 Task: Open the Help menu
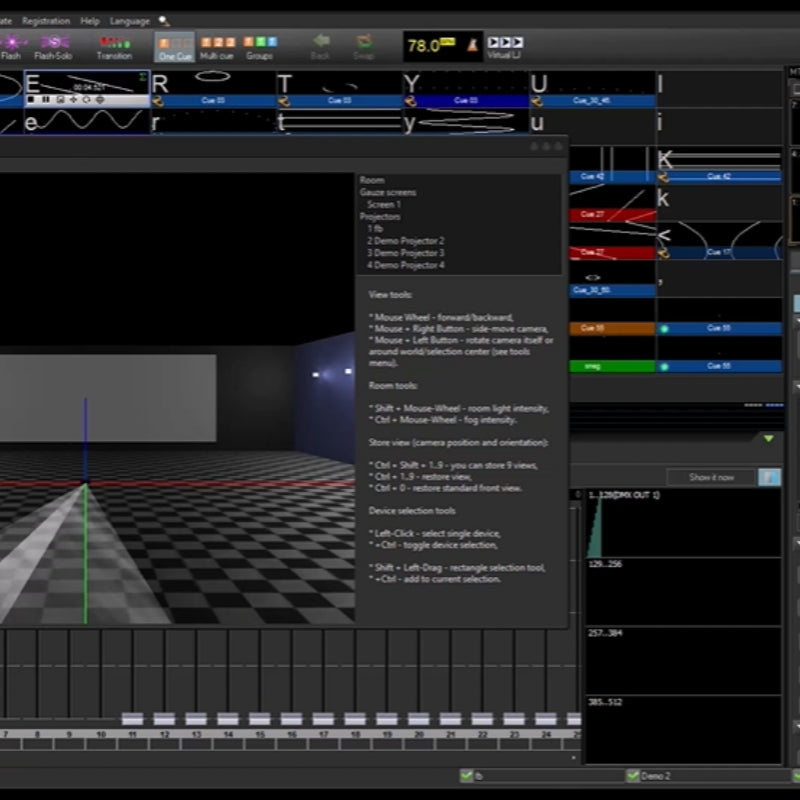pos(90,21)
